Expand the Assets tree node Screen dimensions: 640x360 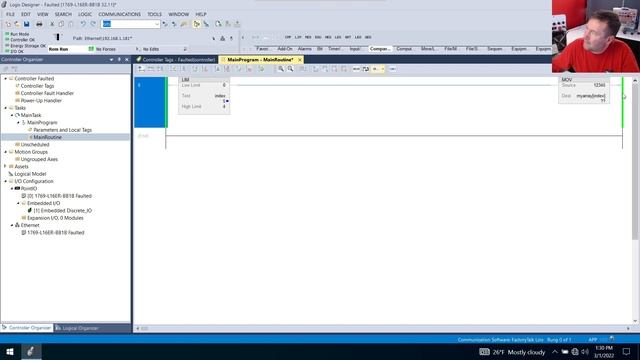coord(6,167)
